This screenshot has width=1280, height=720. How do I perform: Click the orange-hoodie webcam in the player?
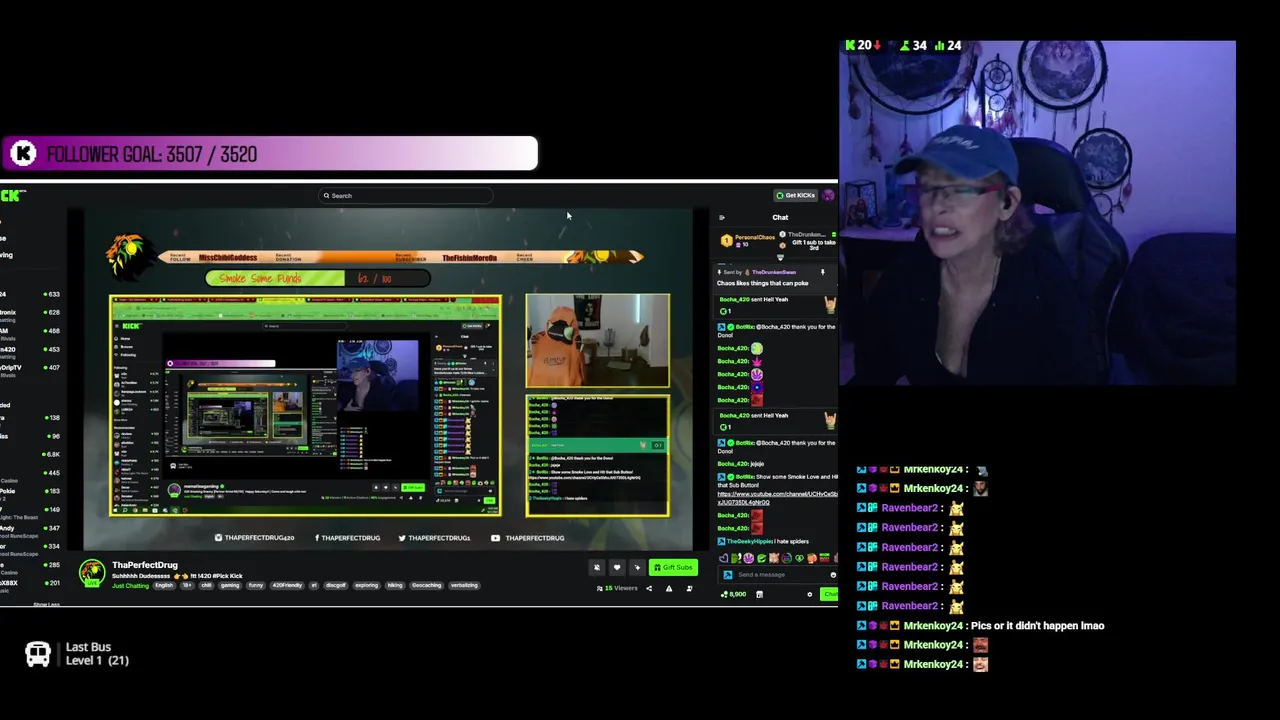[598, 340]
